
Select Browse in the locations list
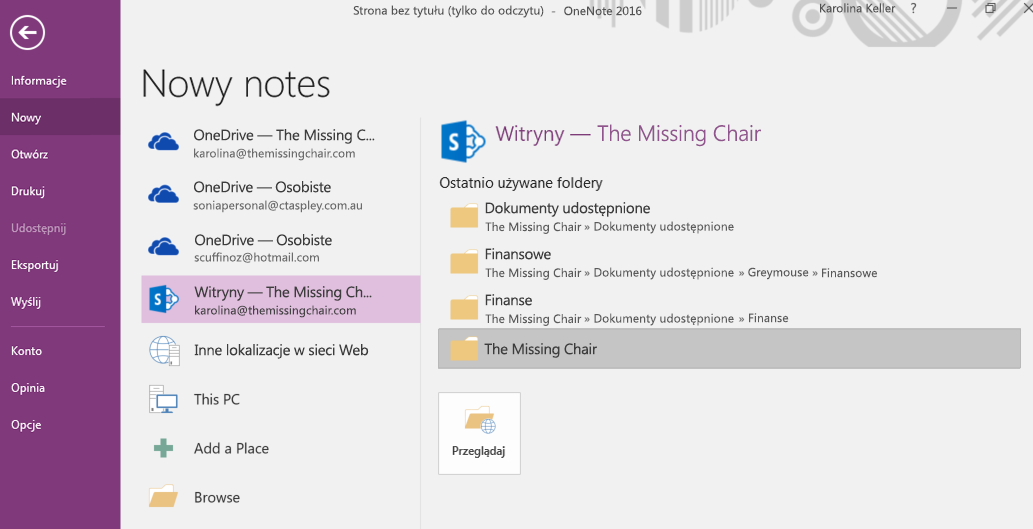pyautogui.click(x=281, y=497)
